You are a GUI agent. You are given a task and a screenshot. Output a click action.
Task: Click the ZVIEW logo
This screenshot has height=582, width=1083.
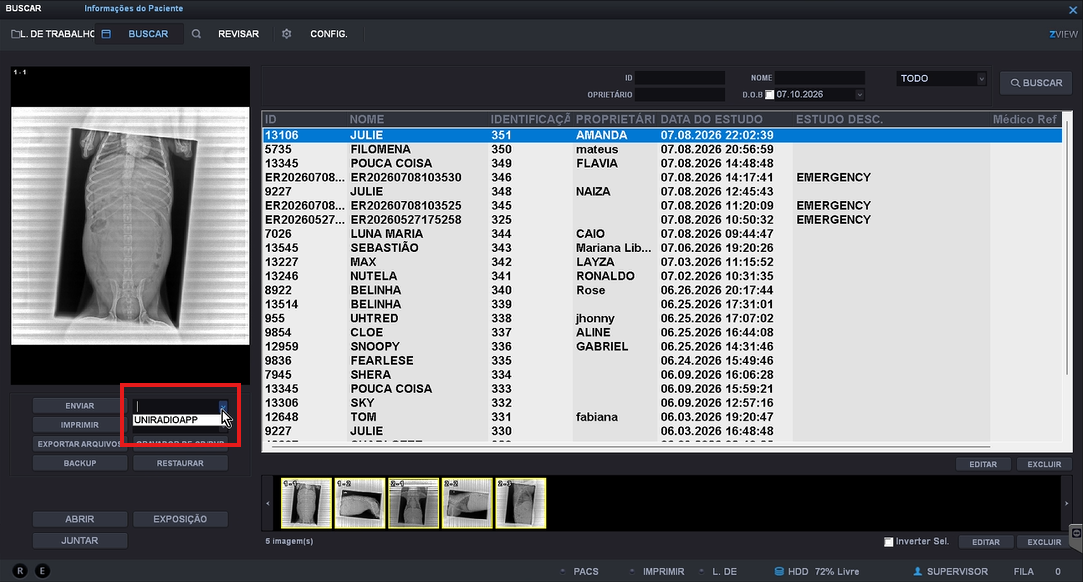pos(1063,34)
